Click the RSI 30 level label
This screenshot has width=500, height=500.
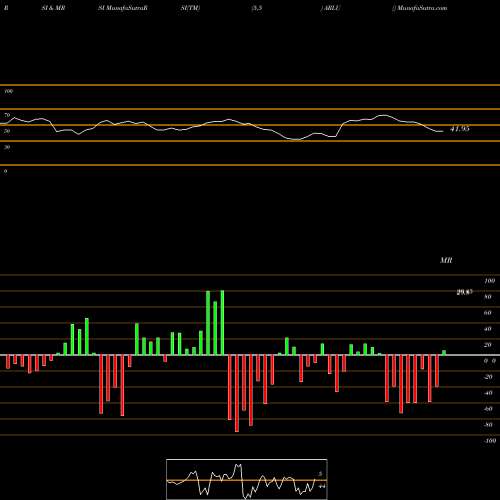click(7, 147)
